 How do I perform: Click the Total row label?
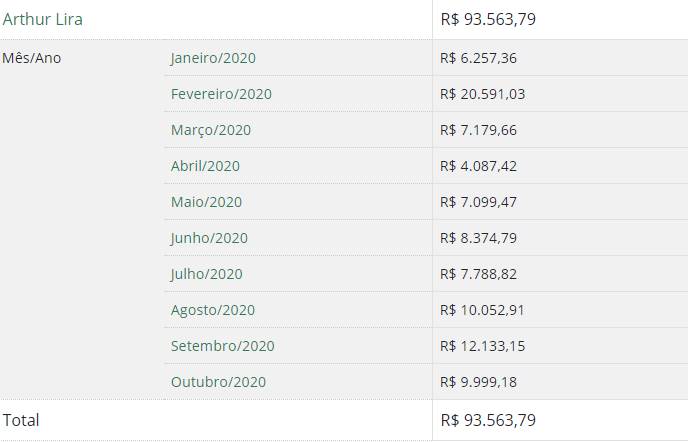(x=21, y=420)
